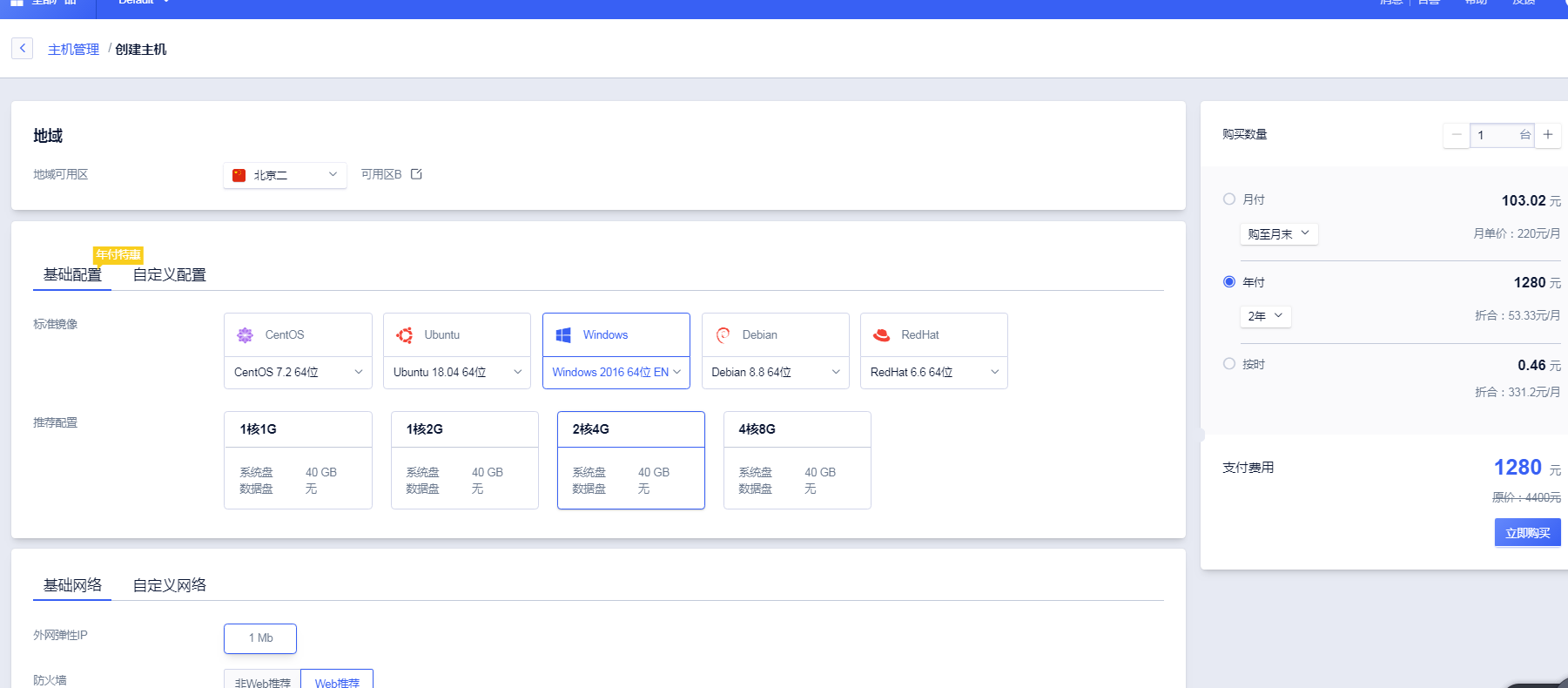
Task: Select the Debian swirl icon
Action: coord(723,335)
